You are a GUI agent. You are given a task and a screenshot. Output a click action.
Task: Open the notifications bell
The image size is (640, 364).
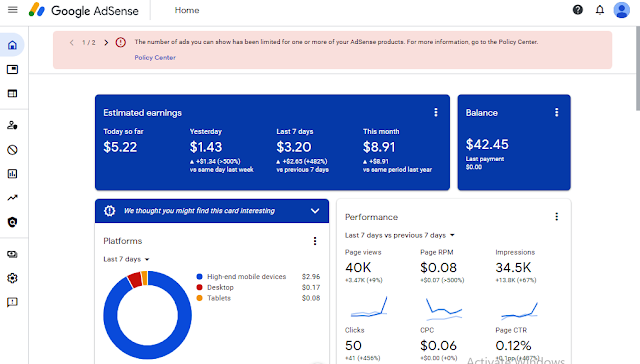point(600,10)
